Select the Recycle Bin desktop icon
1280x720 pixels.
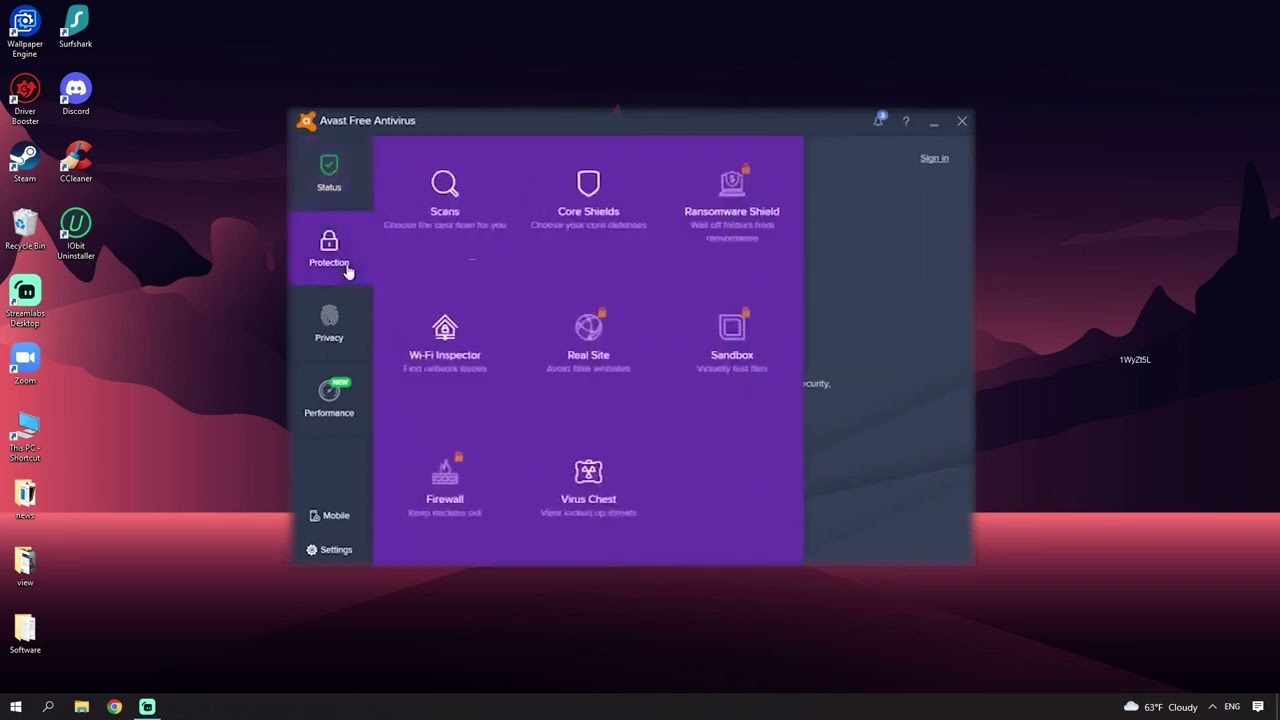click(x=25, y=230)
